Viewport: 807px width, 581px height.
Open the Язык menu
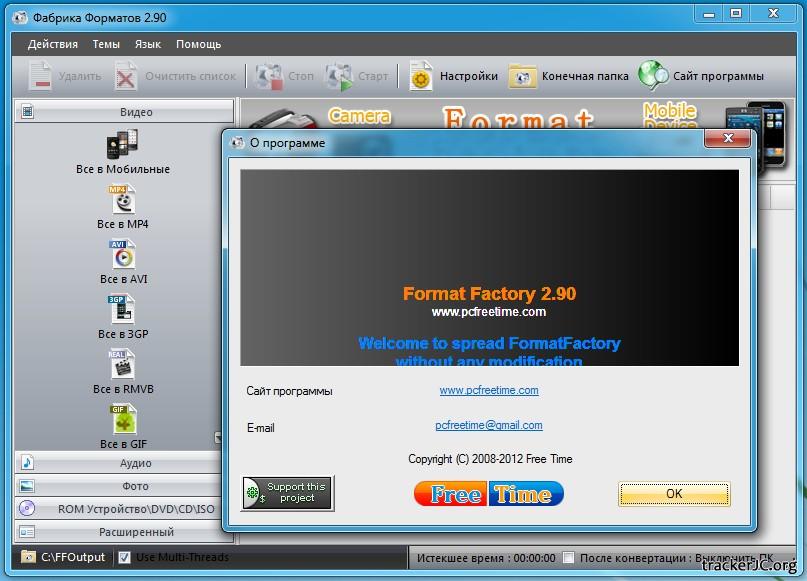pyautogui.click(x=147, y=44)
